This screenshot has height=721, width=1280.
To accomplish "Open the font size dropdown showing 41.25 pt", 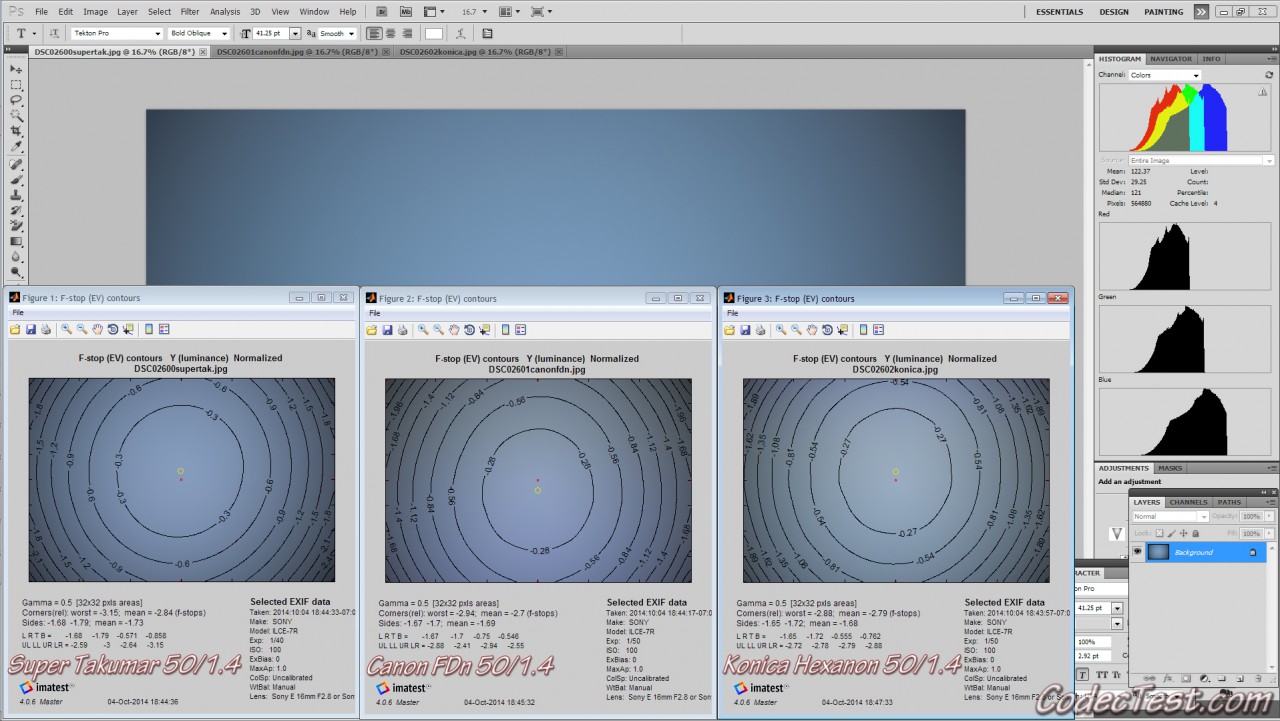I will coord(295,33).
